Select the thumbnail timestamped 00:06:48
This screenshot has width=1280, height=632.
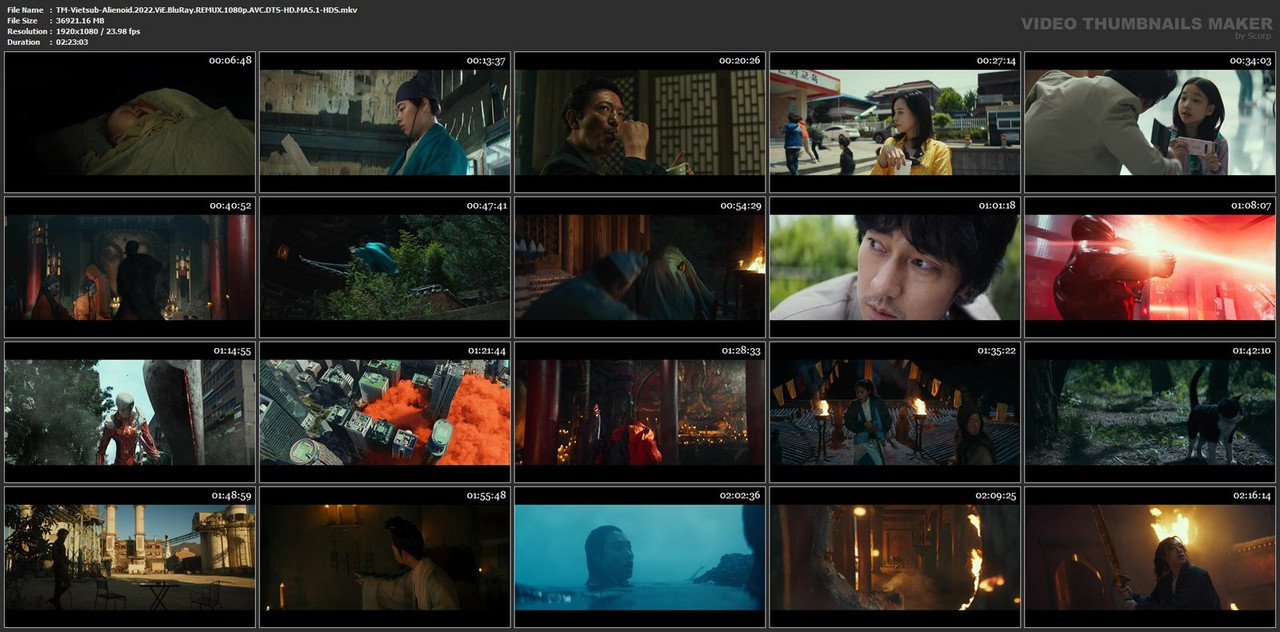[130, 122]
